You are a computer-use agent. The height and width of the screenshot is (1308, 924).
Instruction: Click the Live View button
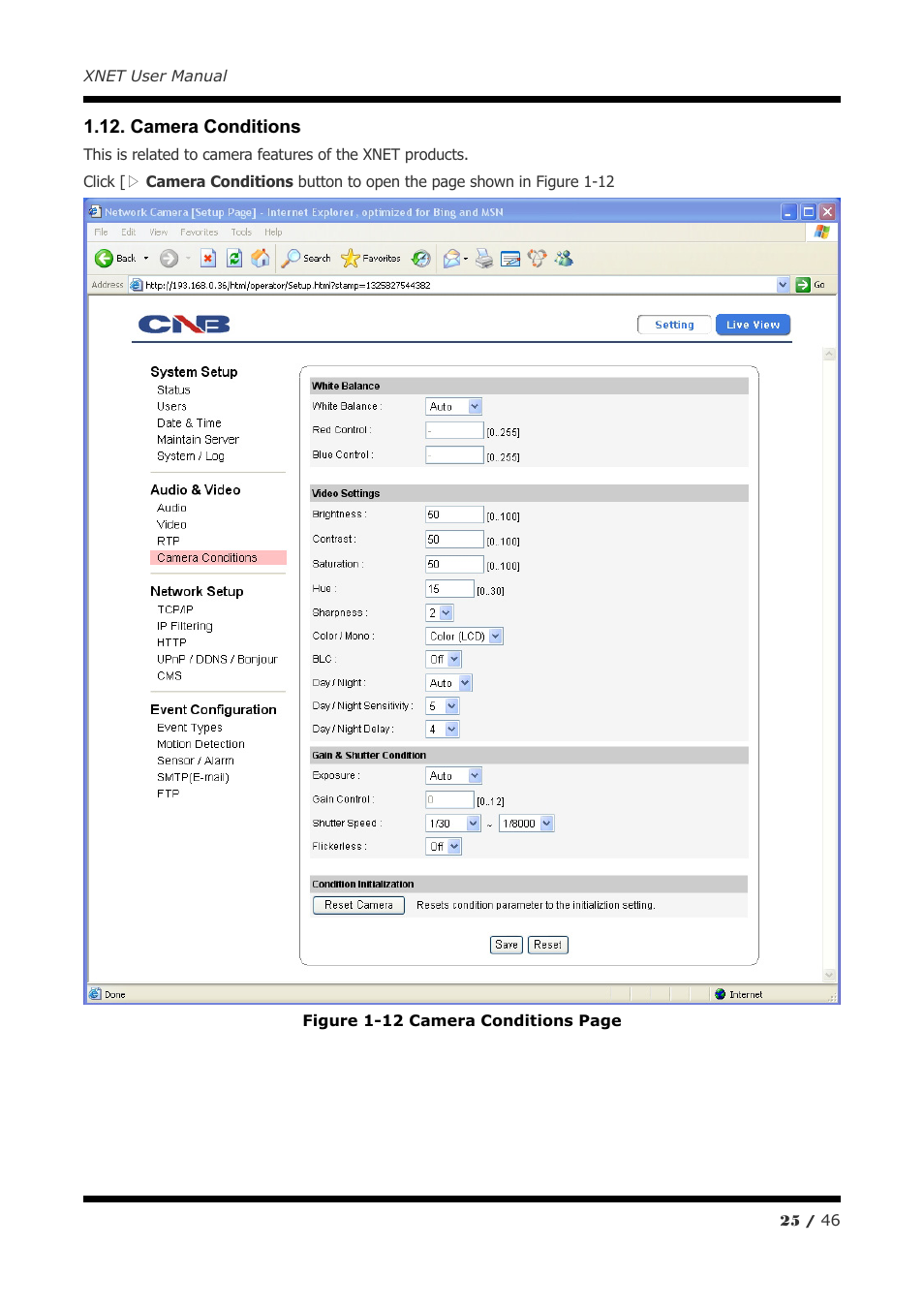(x=754, y=325)
